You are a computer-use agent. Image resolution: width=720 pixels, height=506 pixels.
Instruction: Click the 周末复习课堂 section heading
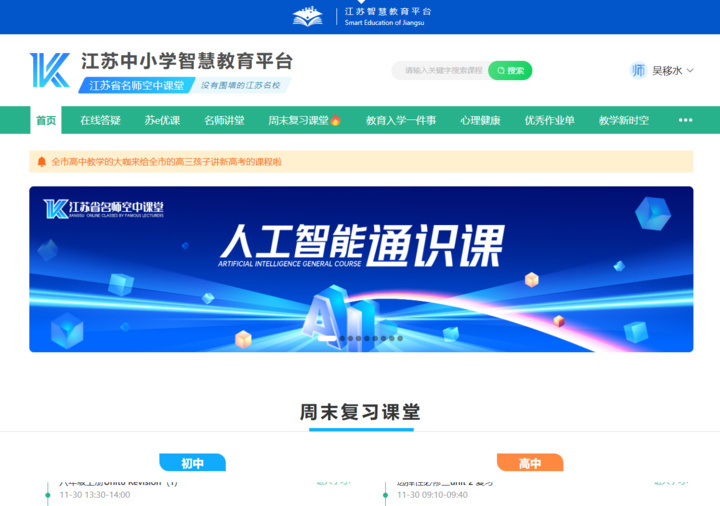click(x=360, y=412)
